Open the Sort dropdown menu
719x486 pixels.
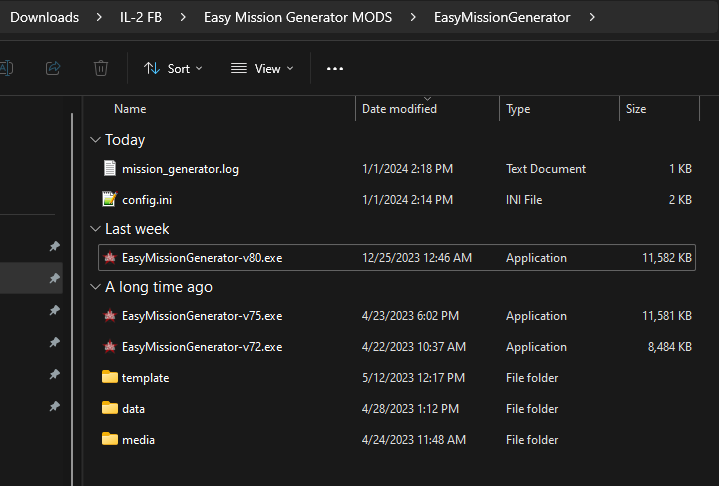pos(173,68)
